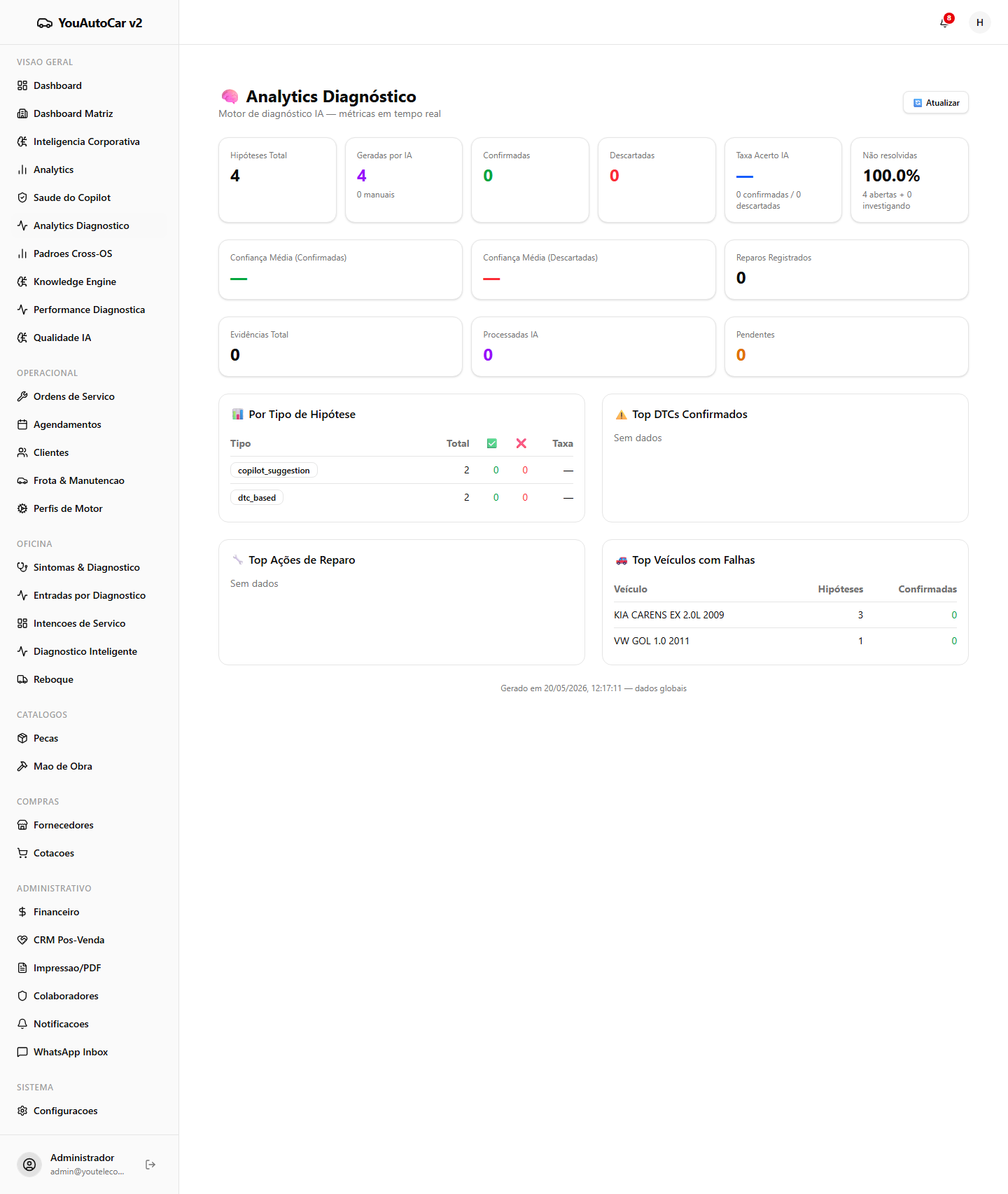
Task: Click the Cotacoes shopping cart icon
Action: pyautogui.click(x=22, y=853)
